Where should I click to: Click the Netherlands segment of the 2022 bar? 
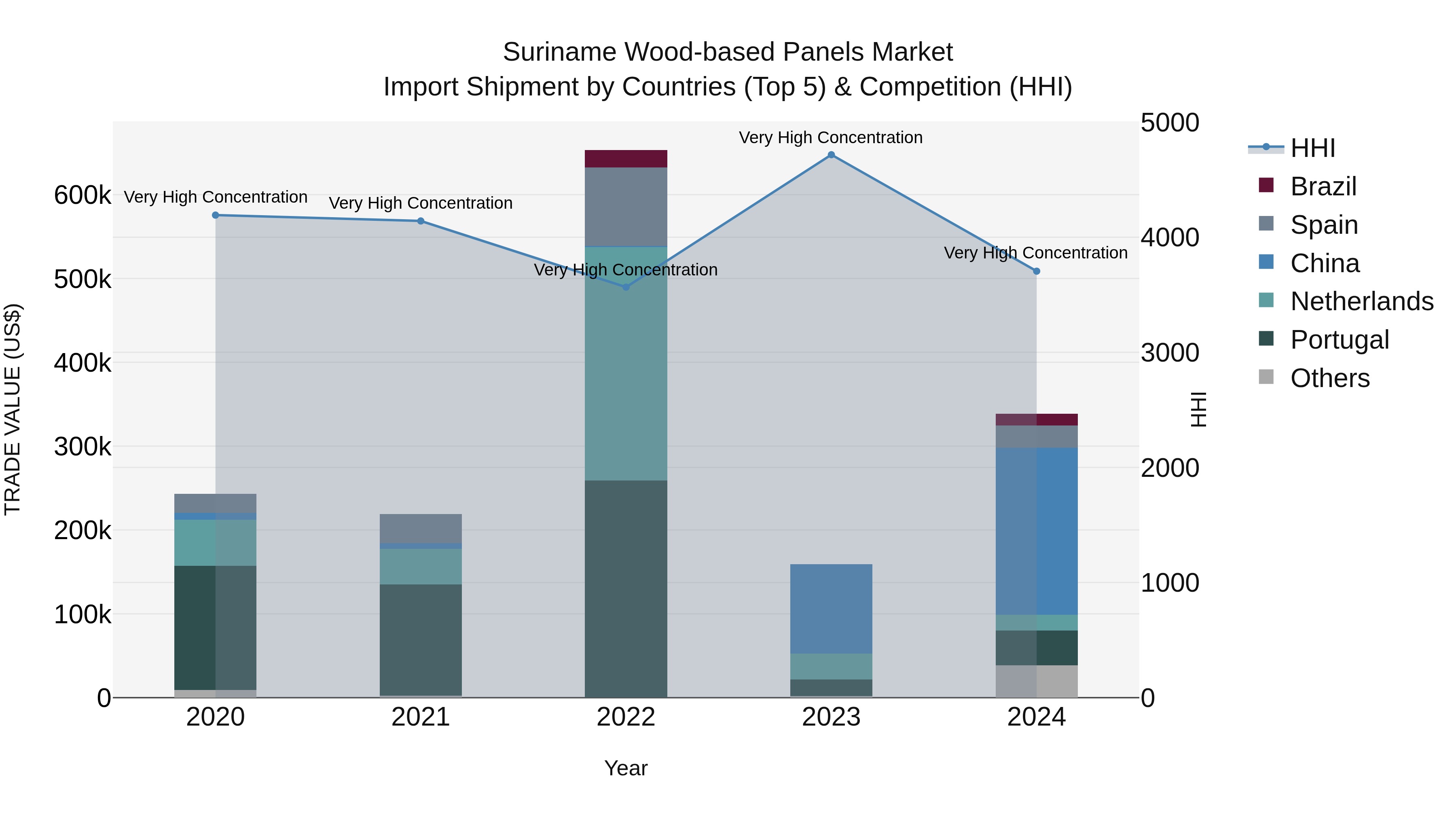(626, 364)
